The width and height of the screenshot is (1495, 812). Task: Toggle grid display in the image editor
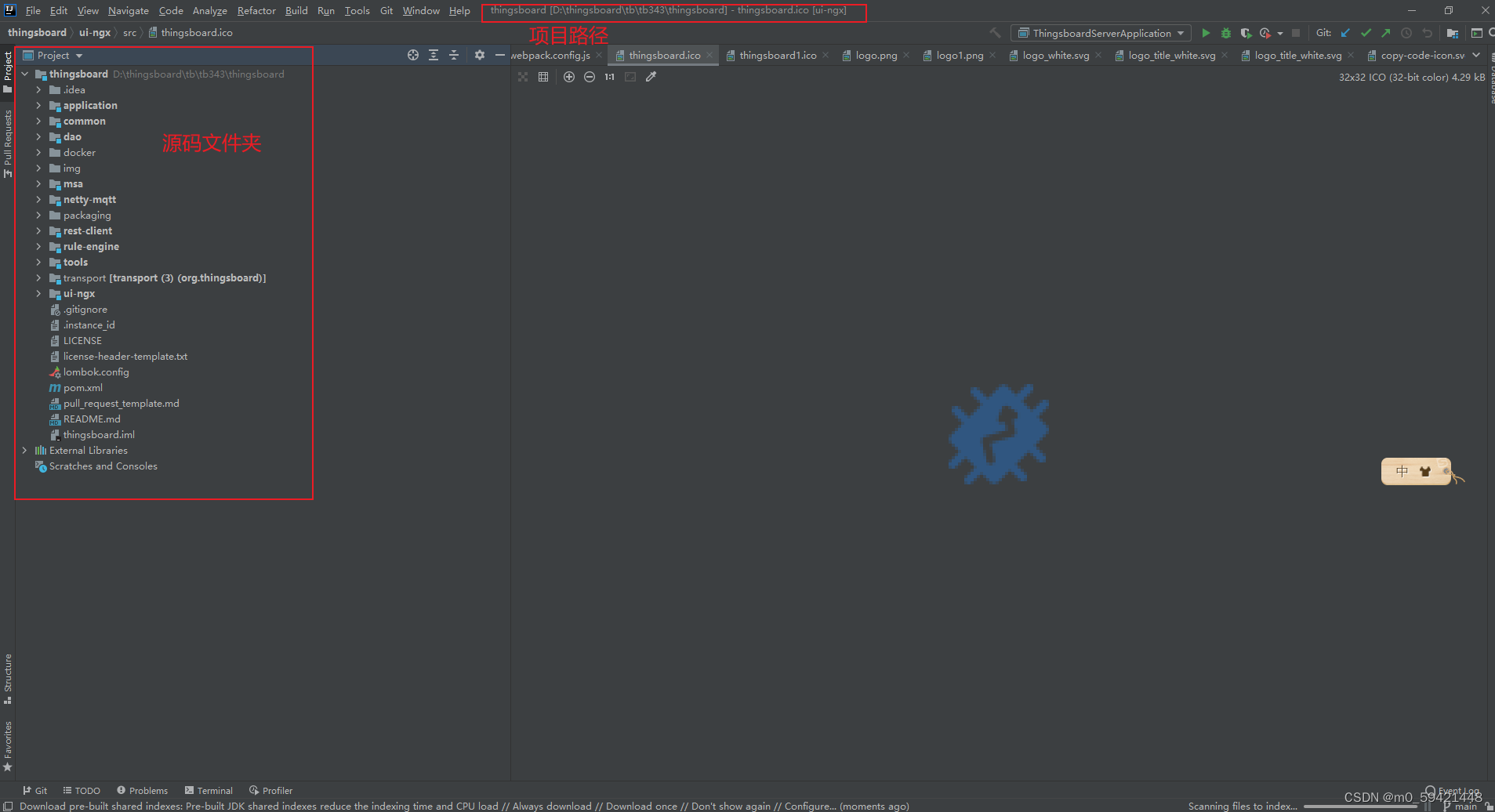[543, 76]
